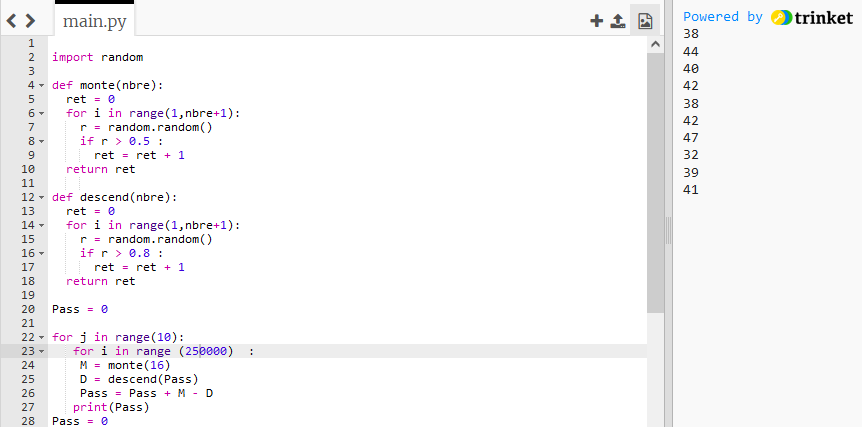Collapse the def monte function fold arrow

pos(42,86)
